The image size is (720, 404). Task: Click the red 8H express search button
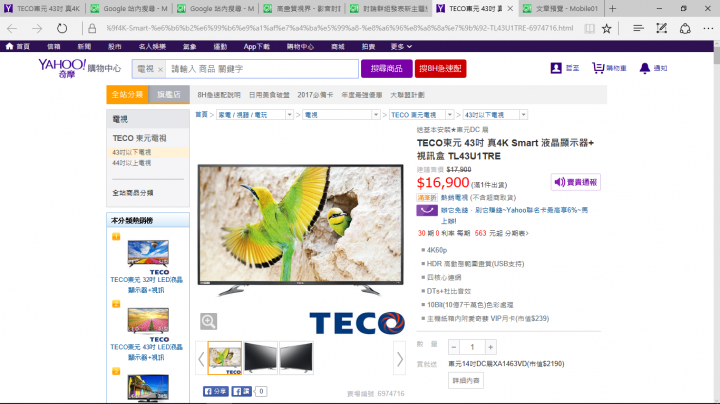pos(440,68)
